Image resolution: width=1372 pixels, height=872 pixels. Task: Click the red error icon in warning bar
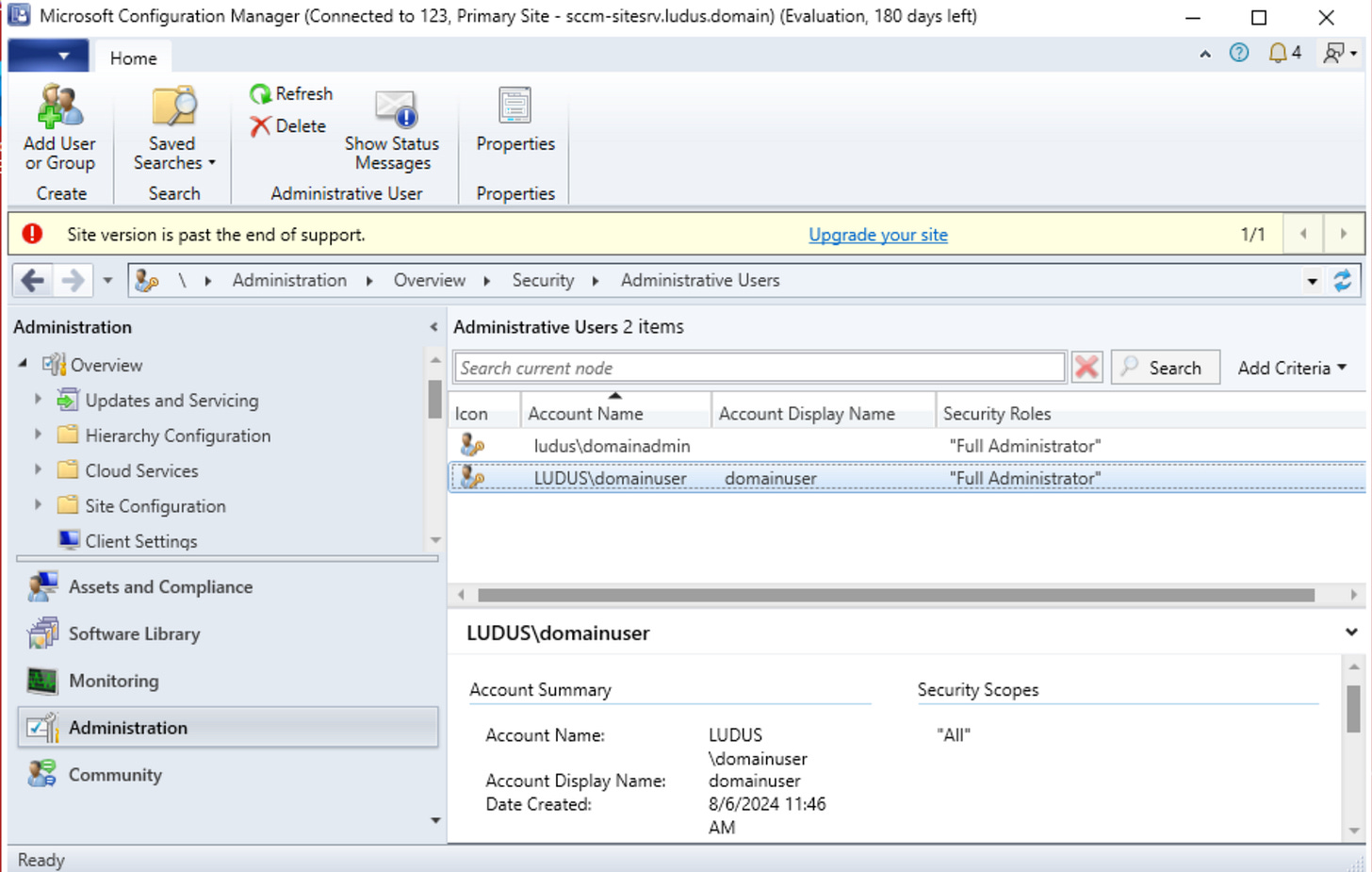click(32, 234)
